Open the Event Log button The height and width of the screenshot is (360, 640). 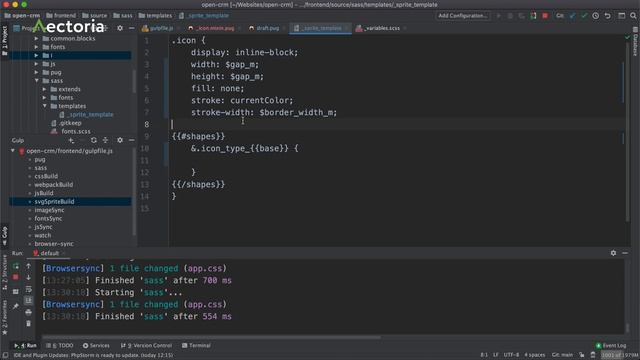(611, 346)
